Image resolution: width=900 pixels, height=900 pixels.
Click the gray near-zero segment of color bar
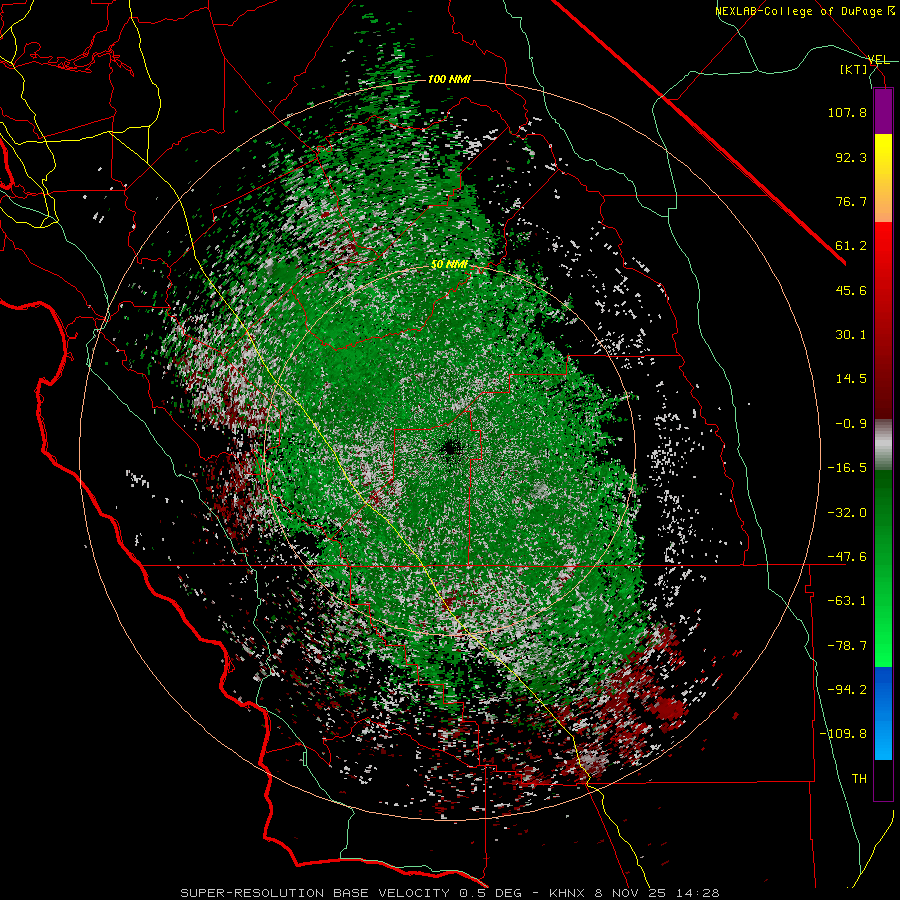click(883, 445)
